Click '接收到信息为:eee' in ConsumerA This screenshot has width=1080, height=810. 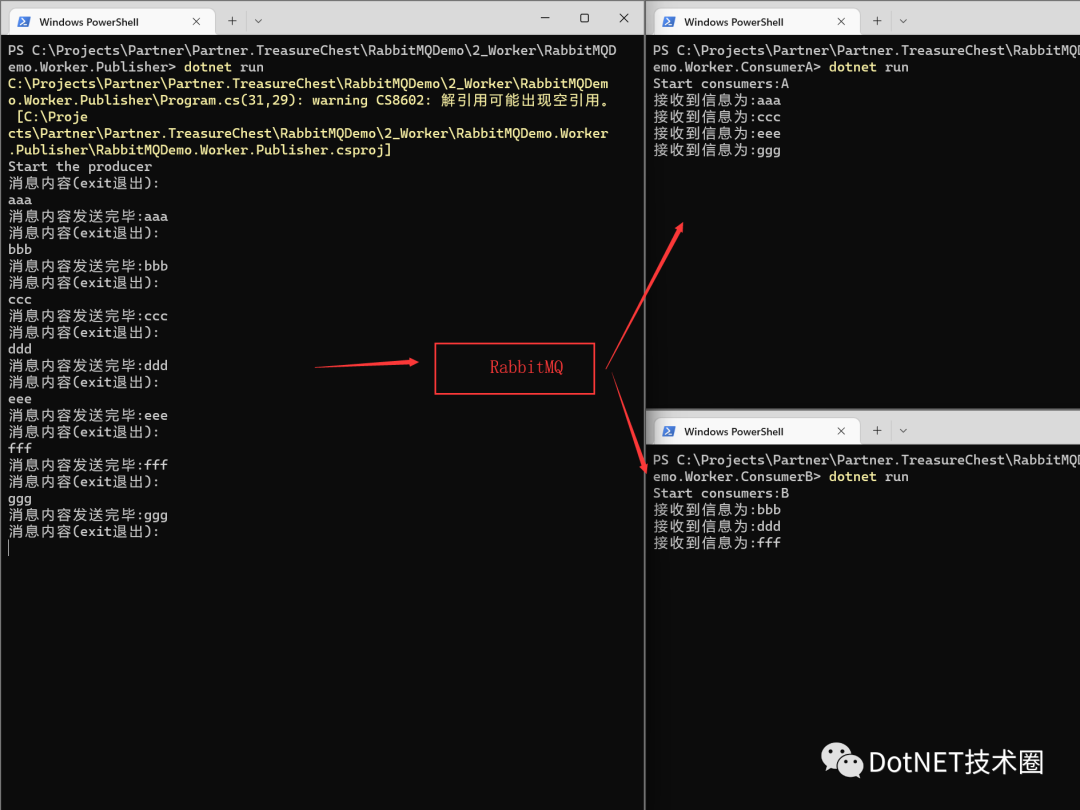click(717, 134)
